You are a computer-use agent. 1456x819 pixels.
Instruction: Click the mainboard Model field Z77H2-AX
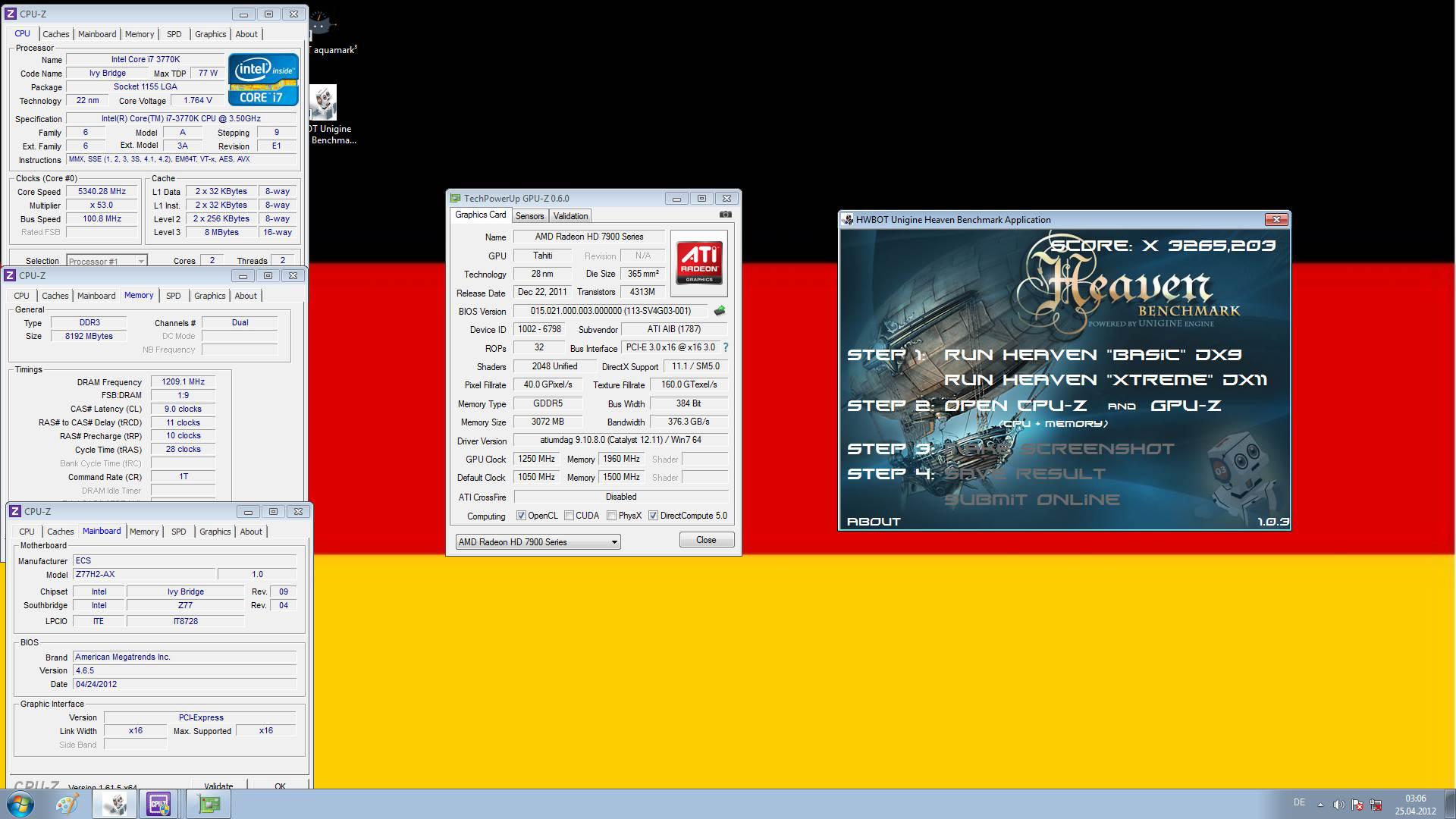144,574
